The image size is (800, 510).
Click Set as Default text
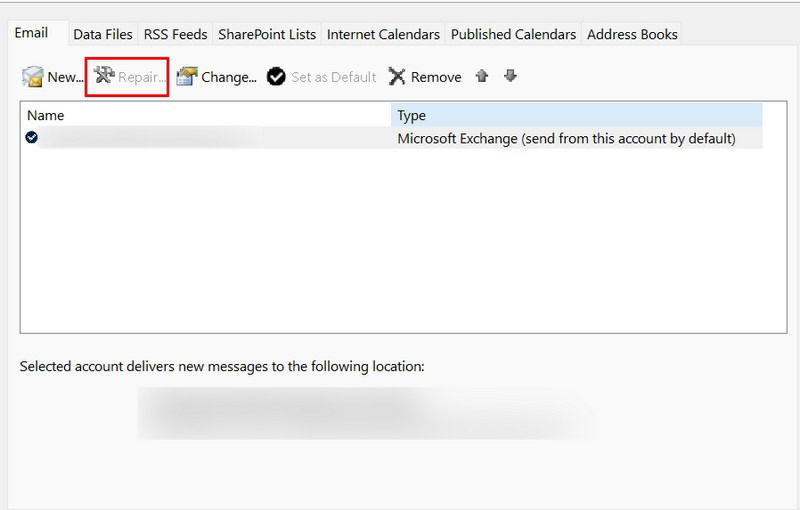pyautogui.click(x=334, y=77)
